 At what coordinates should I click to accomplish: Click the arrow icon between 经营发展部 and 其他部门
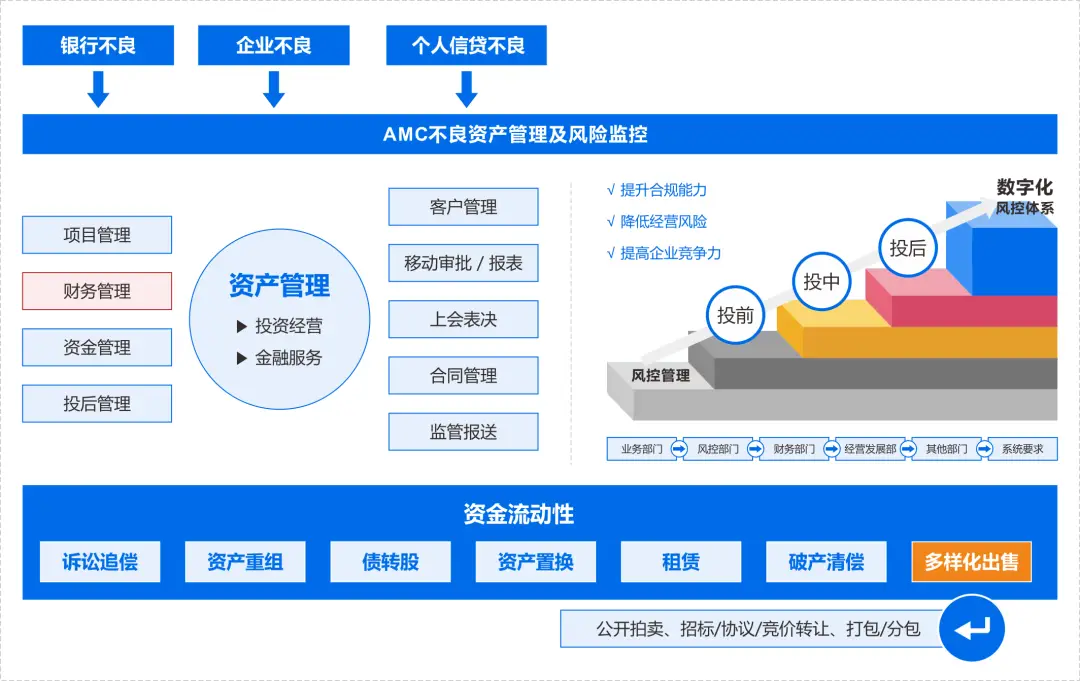908,449
